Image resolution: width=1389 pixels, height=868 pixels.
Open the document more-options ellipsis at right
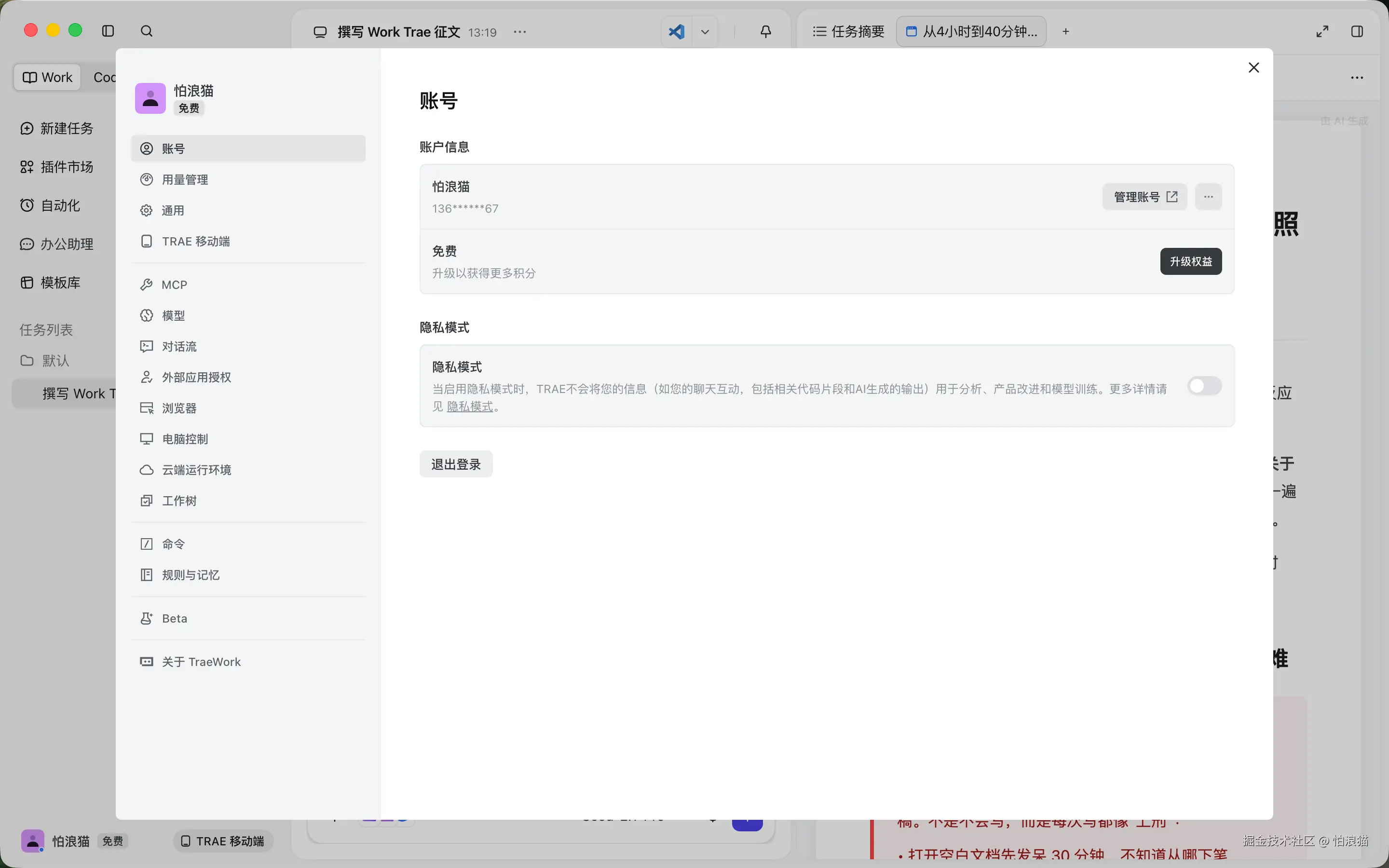pyautogui.click(x=1357, y=78)
